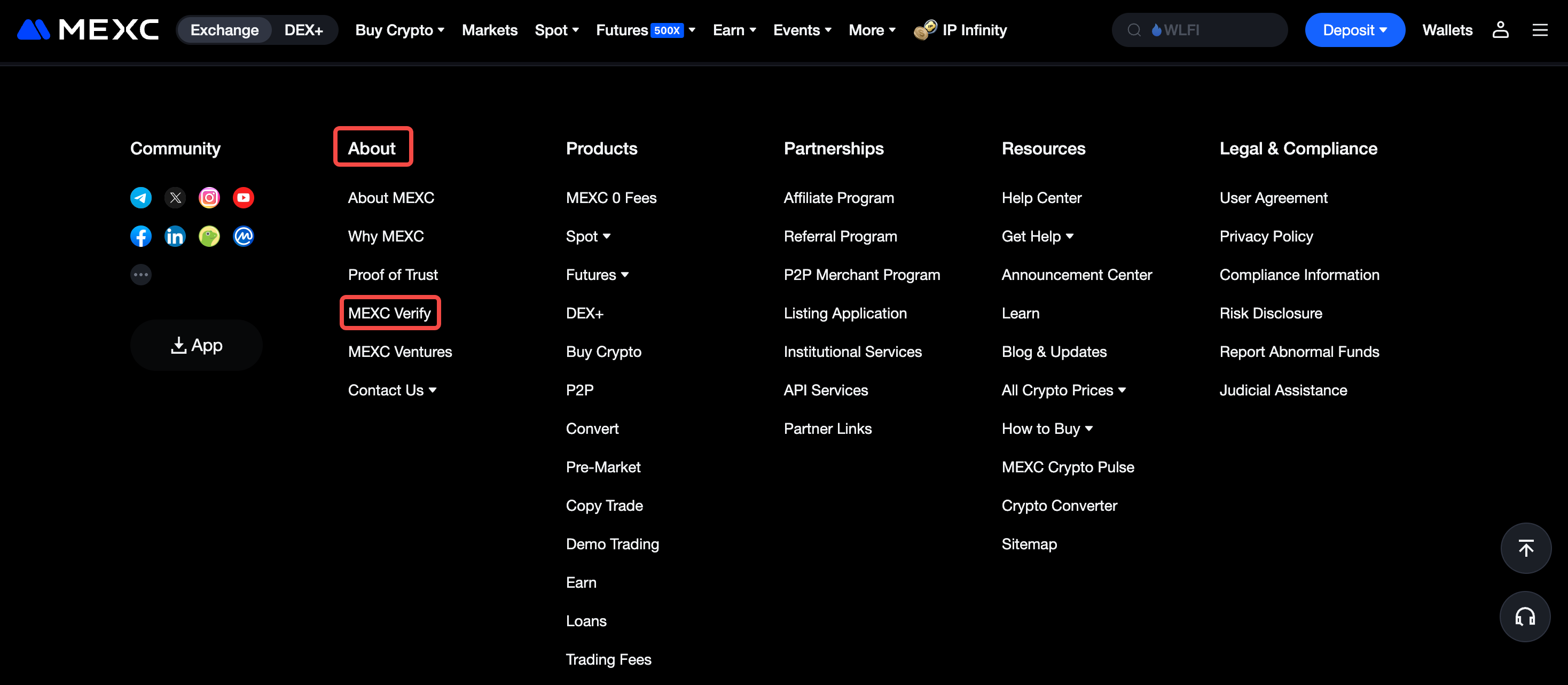Open the Facebook community icon

[140, 236]
